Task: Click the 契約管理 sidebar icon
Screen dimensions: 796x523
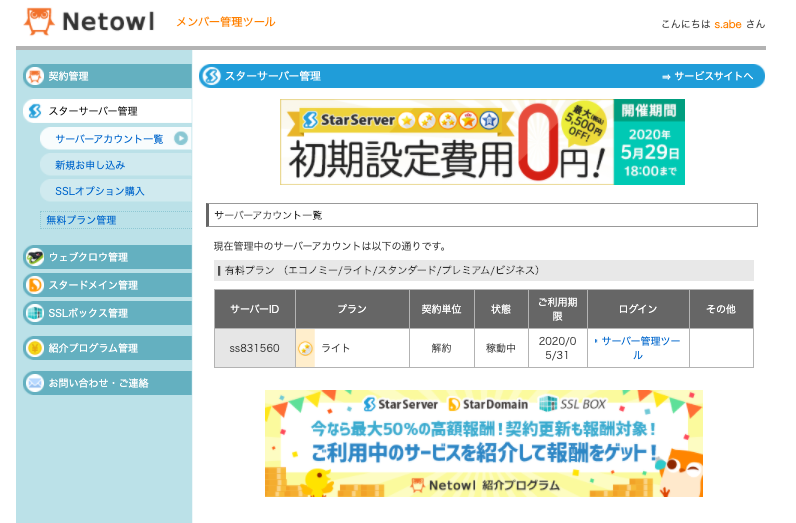Action: coord(34,76)
